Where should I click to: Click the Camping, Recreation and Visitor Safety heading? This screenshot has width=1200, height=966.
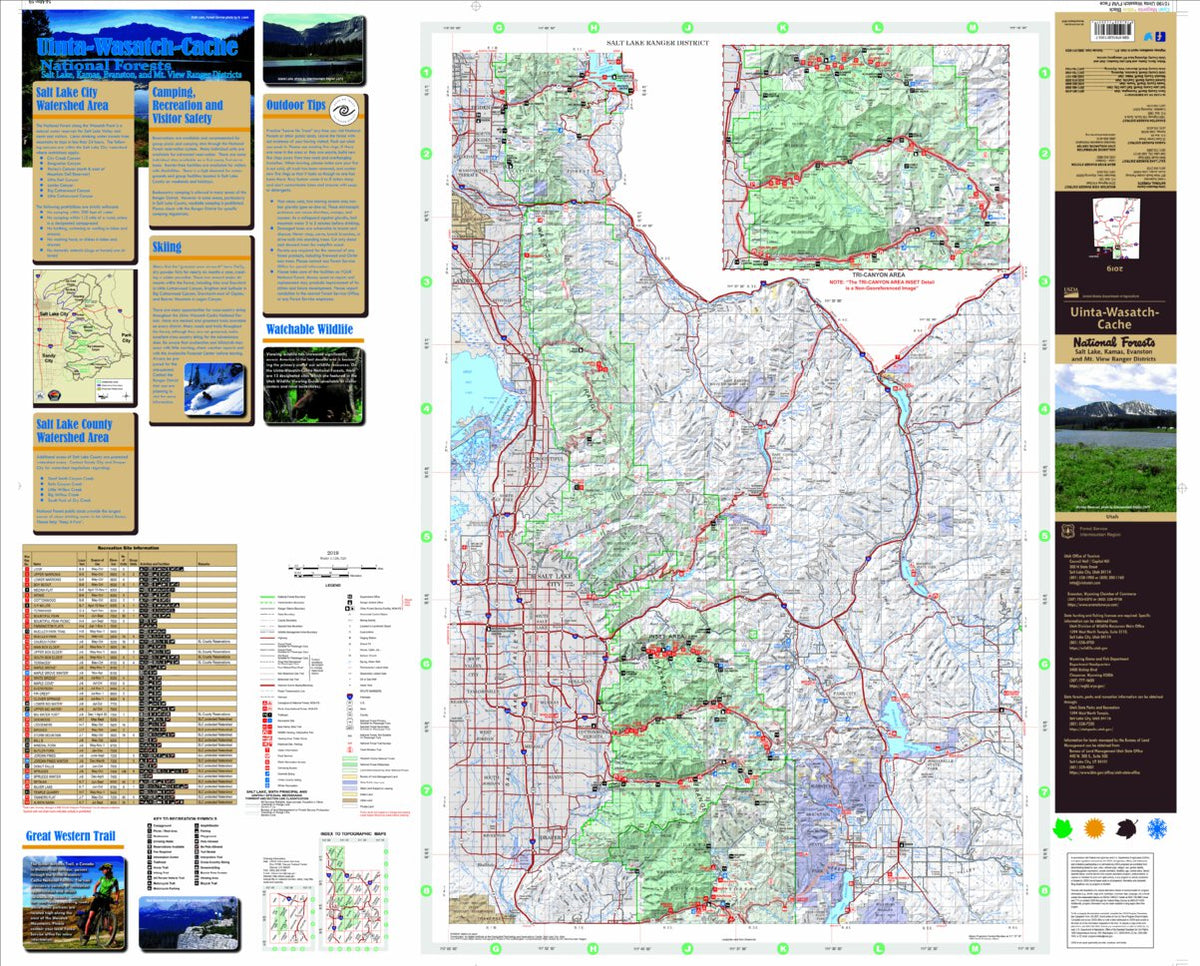(189, 105)
